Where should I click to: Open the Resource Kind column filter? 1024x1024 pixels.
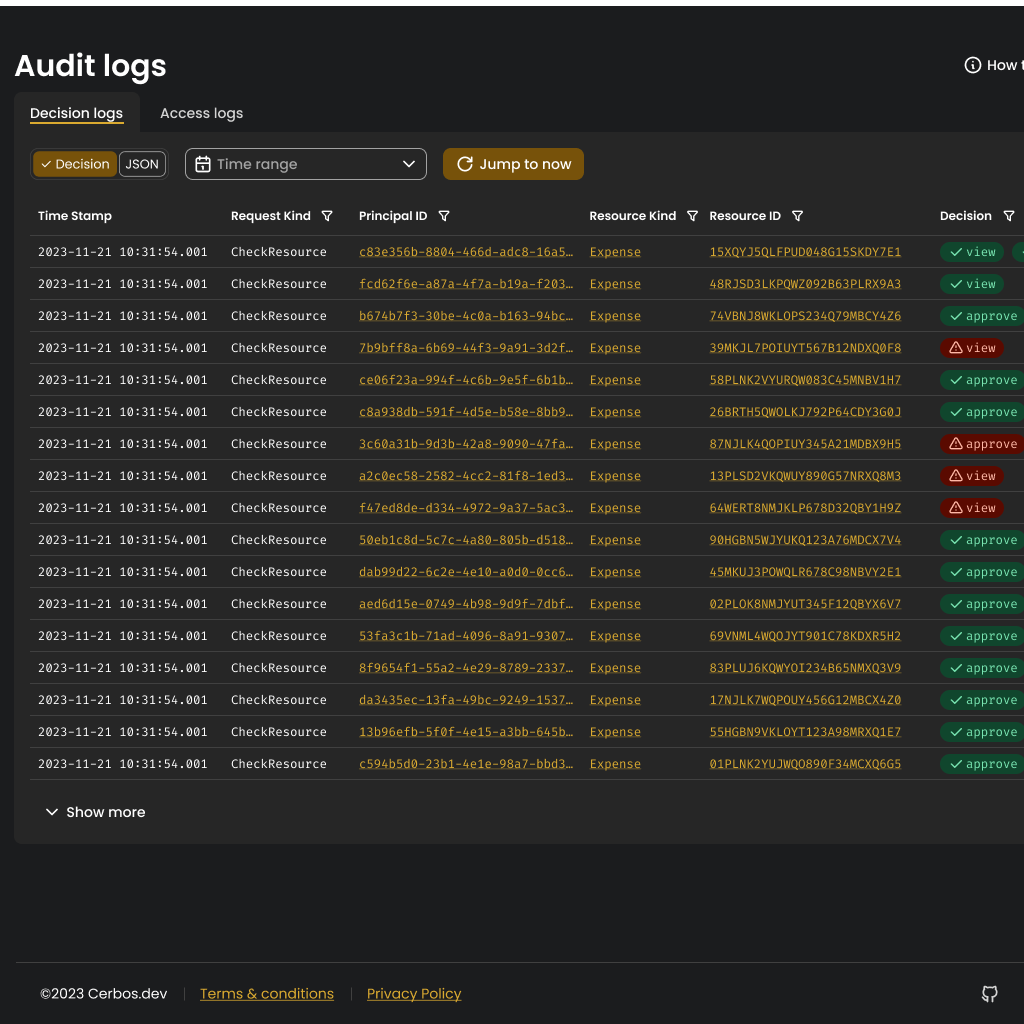pyautogui.click(x=692, y=216)
